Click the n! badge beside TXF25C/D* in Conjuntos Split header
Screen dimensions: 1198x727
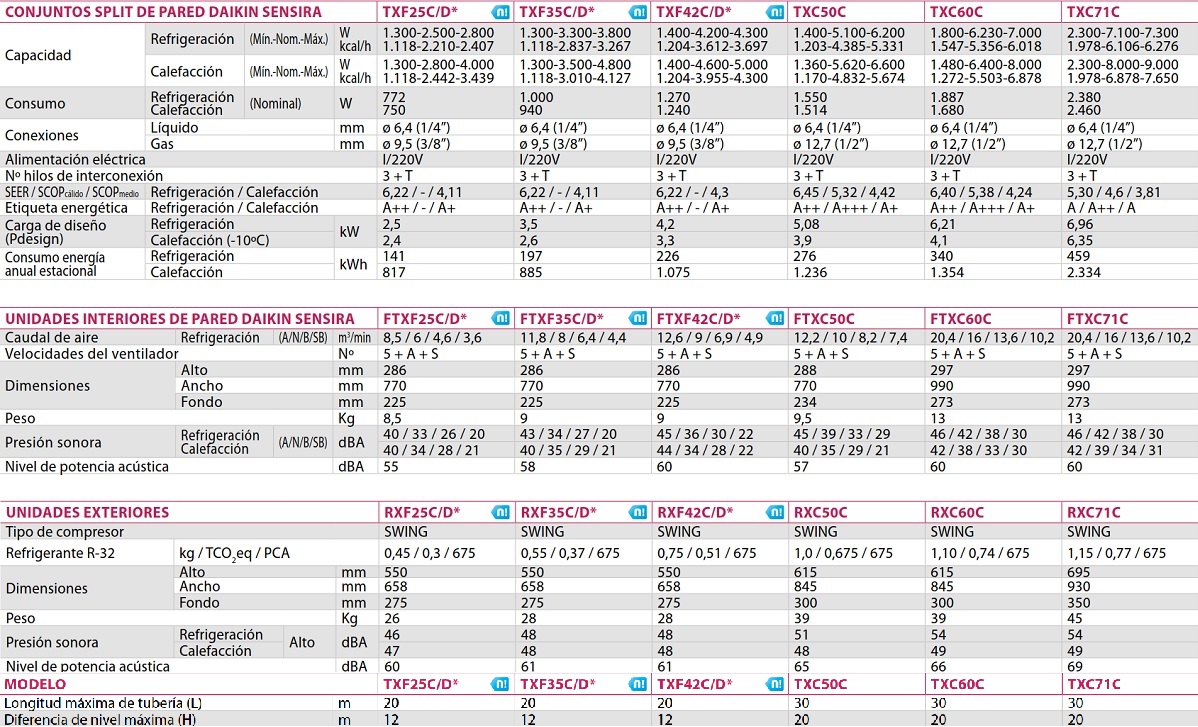point(500,12)
